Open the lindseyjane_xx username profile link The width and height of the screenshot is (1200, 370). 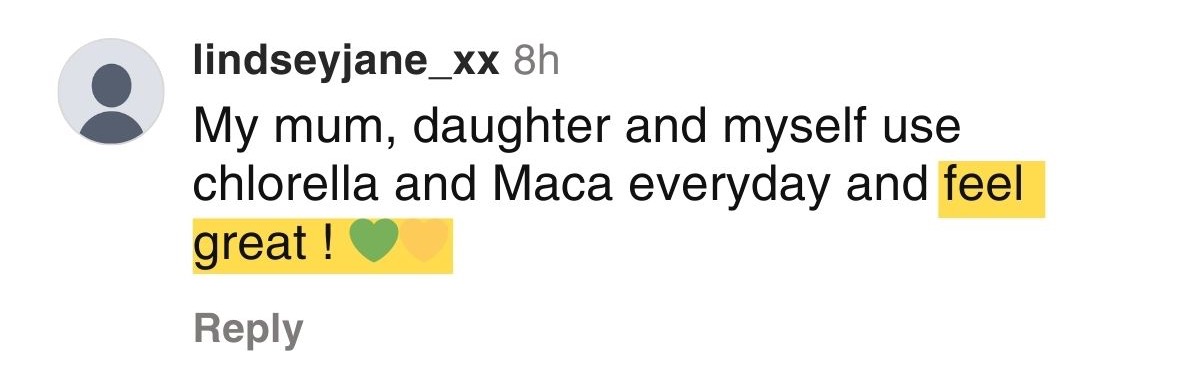click(346, 63)
